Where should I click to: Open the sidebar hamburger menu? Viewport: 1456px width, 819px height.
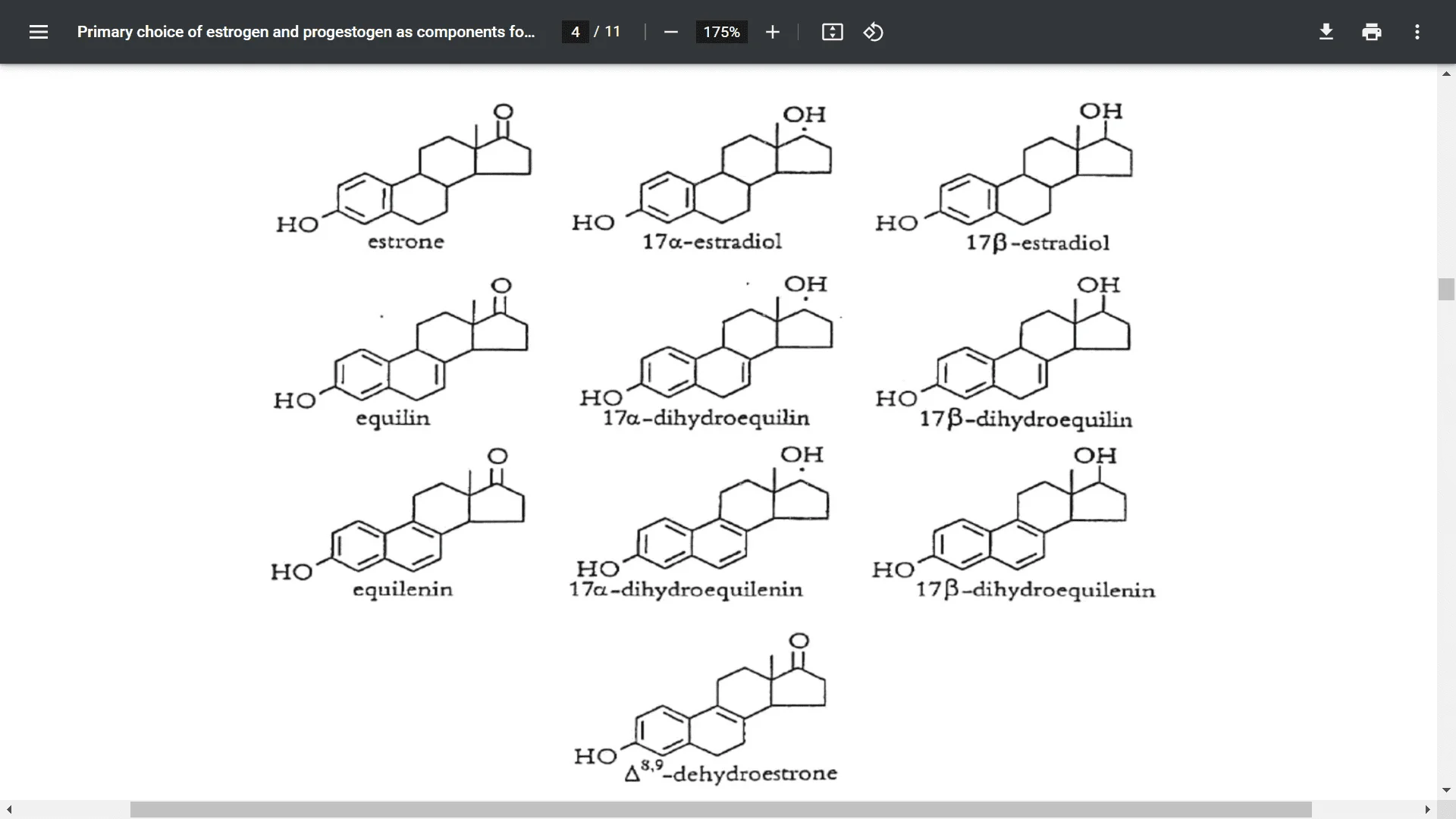pos(39,32)
